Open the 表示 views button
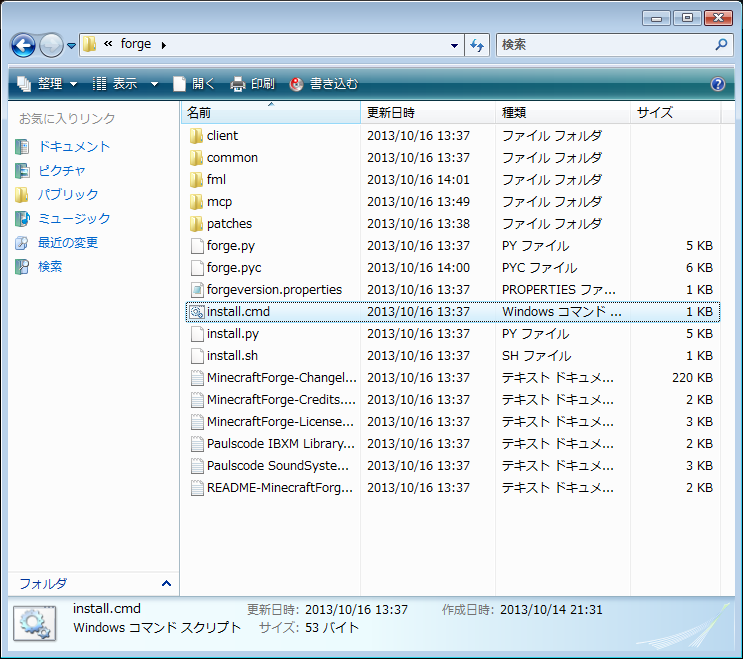This screenshot has width=743, height=659. pos(114,84)
